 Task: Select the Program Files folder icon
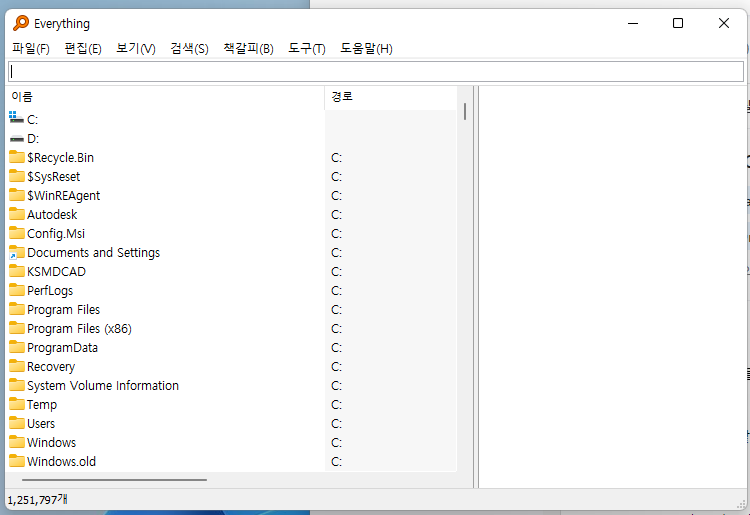[17, 309]
